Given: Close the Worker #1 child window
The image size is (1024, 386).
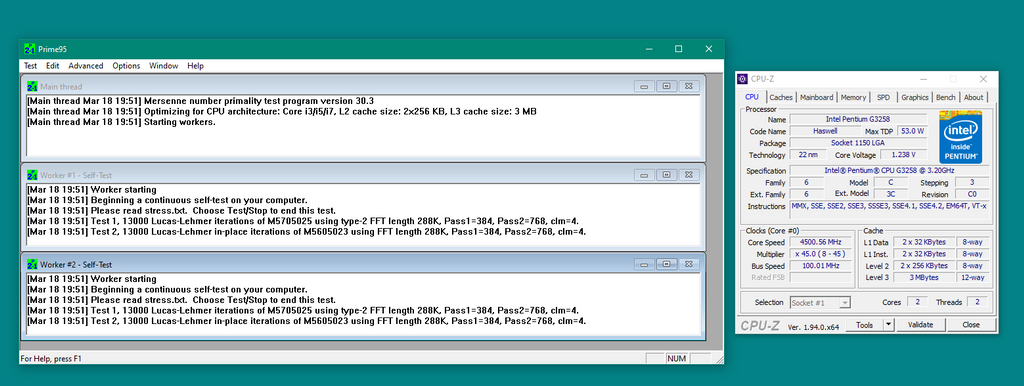Looking at the screenshot, I should [688, 175].
